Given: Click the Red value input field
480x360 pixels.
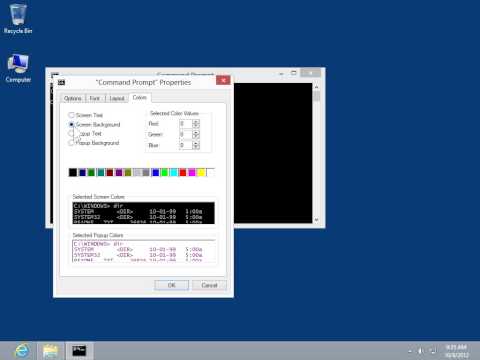Looking at the screenshot, I should point(186,124).
